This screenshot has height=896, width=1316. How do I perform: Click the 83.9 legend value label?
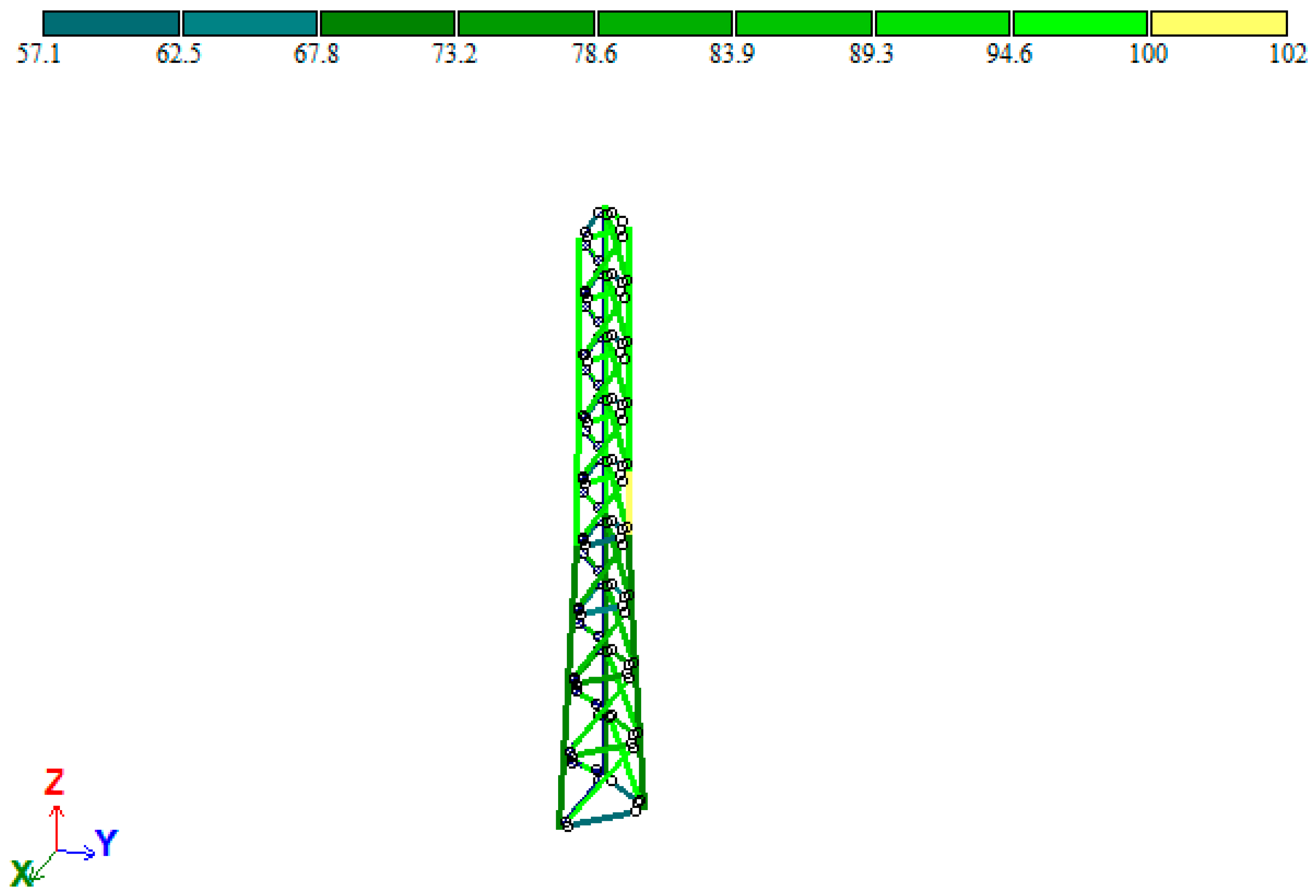[x=732, y=54]
